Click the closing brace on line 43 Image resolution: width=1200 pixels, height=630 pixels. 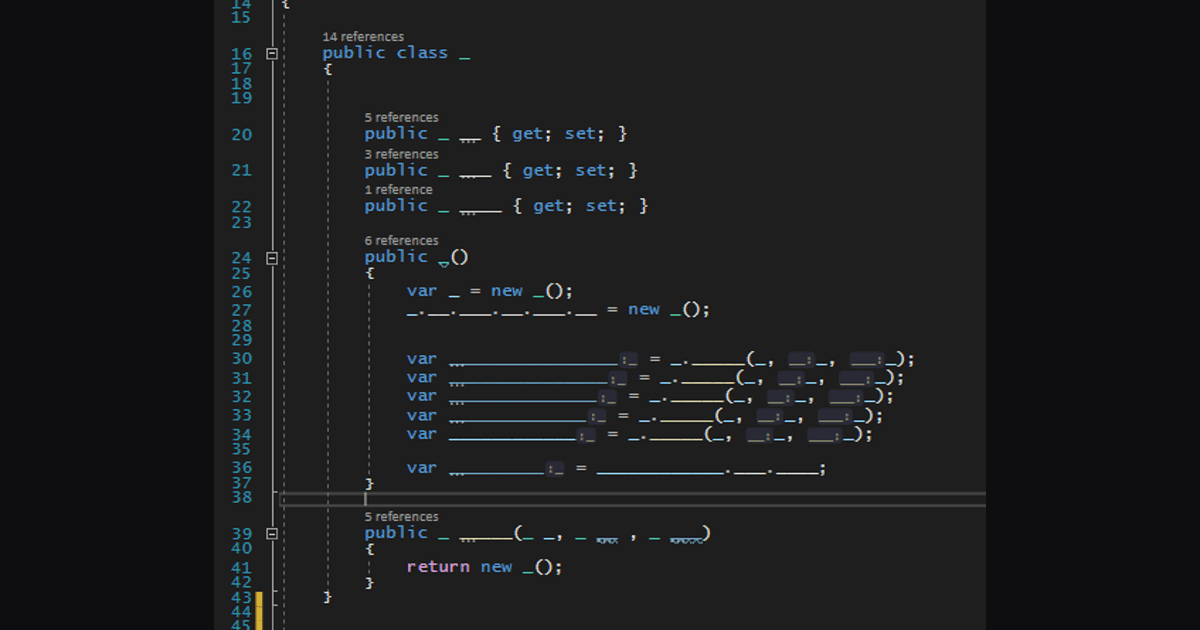click(x=327, y=596)
